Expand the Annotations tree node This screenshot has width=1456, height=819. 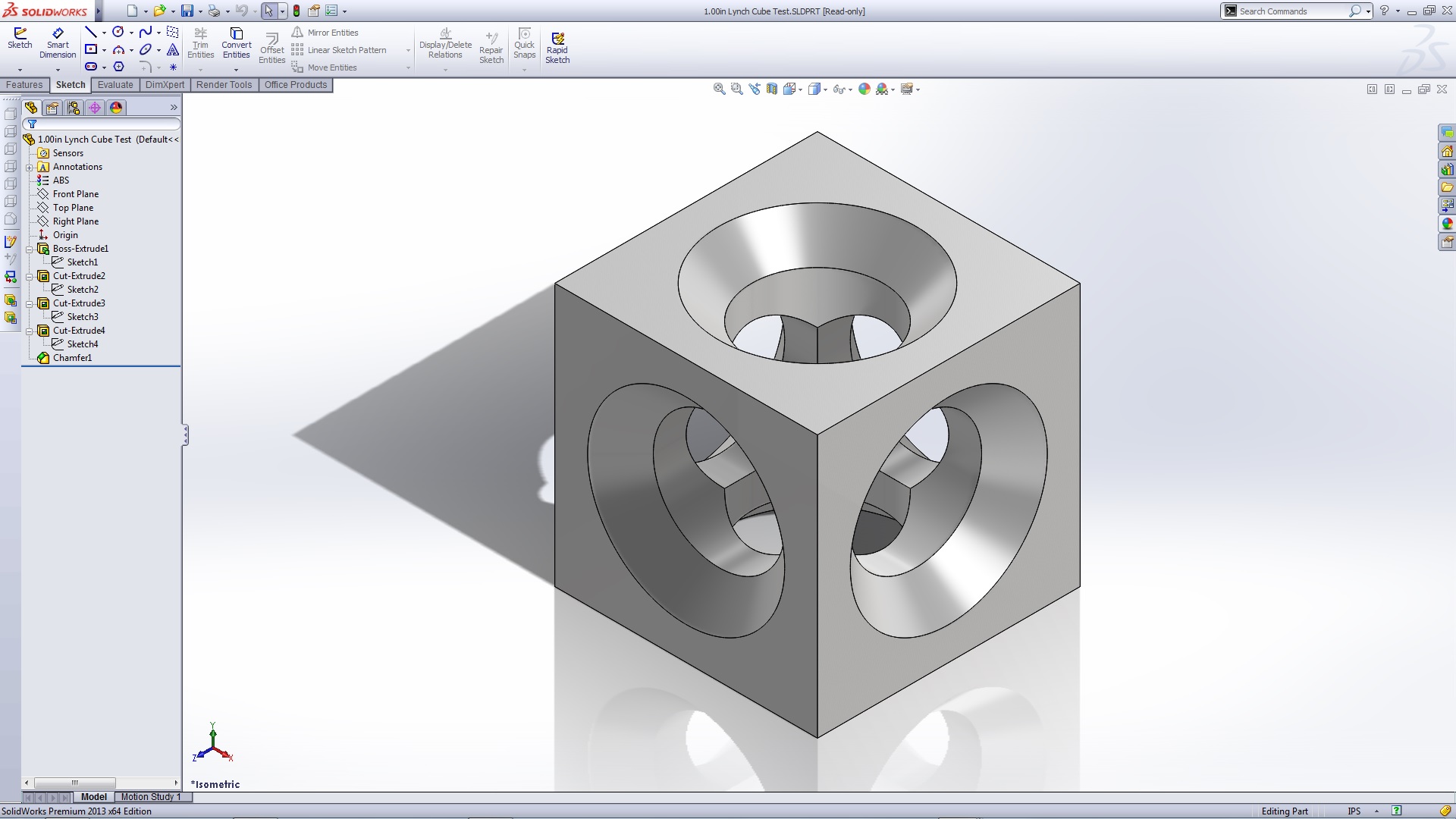pyautogui.click(x=30, y=167)
